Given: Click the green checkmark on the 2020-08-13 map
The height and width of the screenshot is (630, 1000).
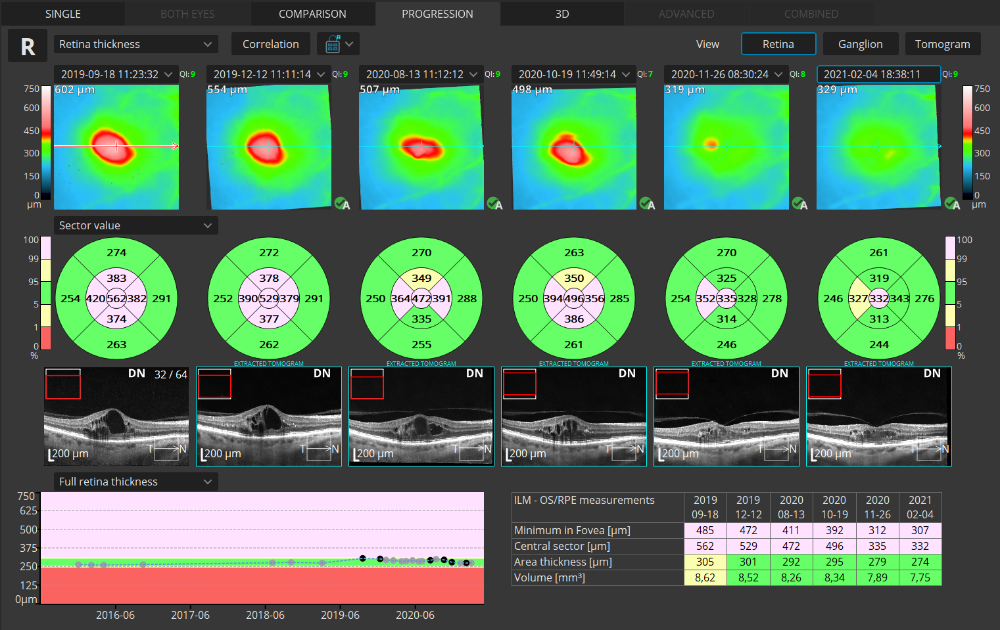Looking at the screenshot, I should click(494, 204).
